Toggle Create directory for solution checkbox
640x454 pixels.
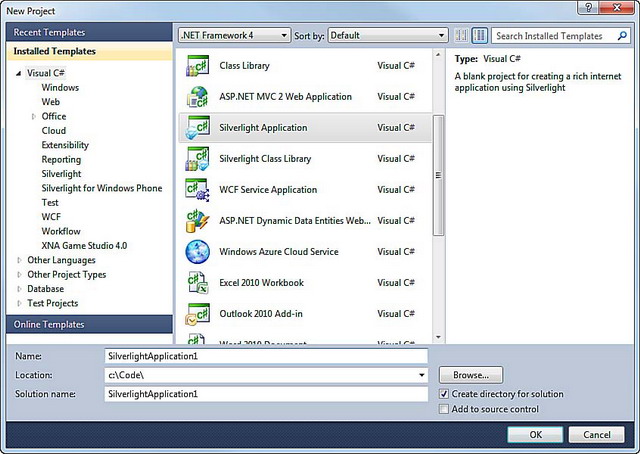coord(444,394)
